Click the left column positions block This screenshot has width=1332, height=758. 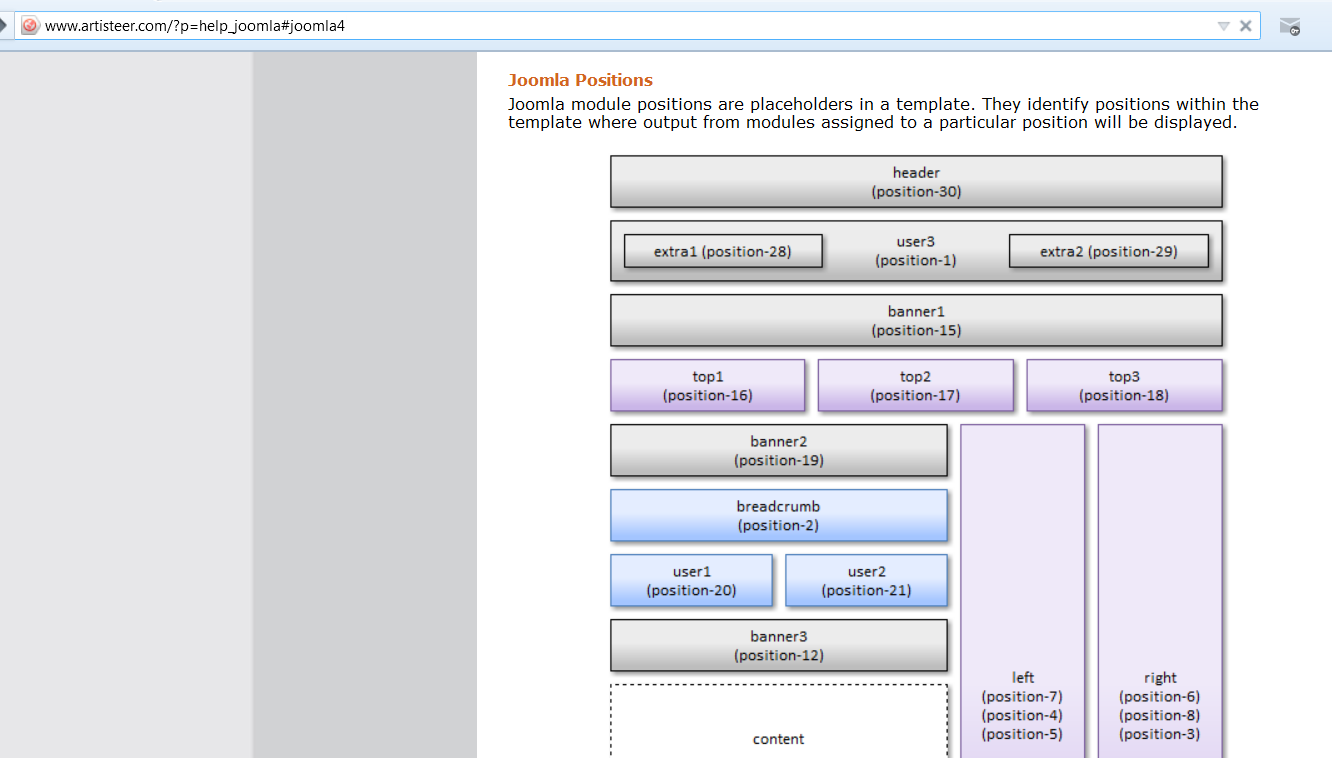[1023, 591]
